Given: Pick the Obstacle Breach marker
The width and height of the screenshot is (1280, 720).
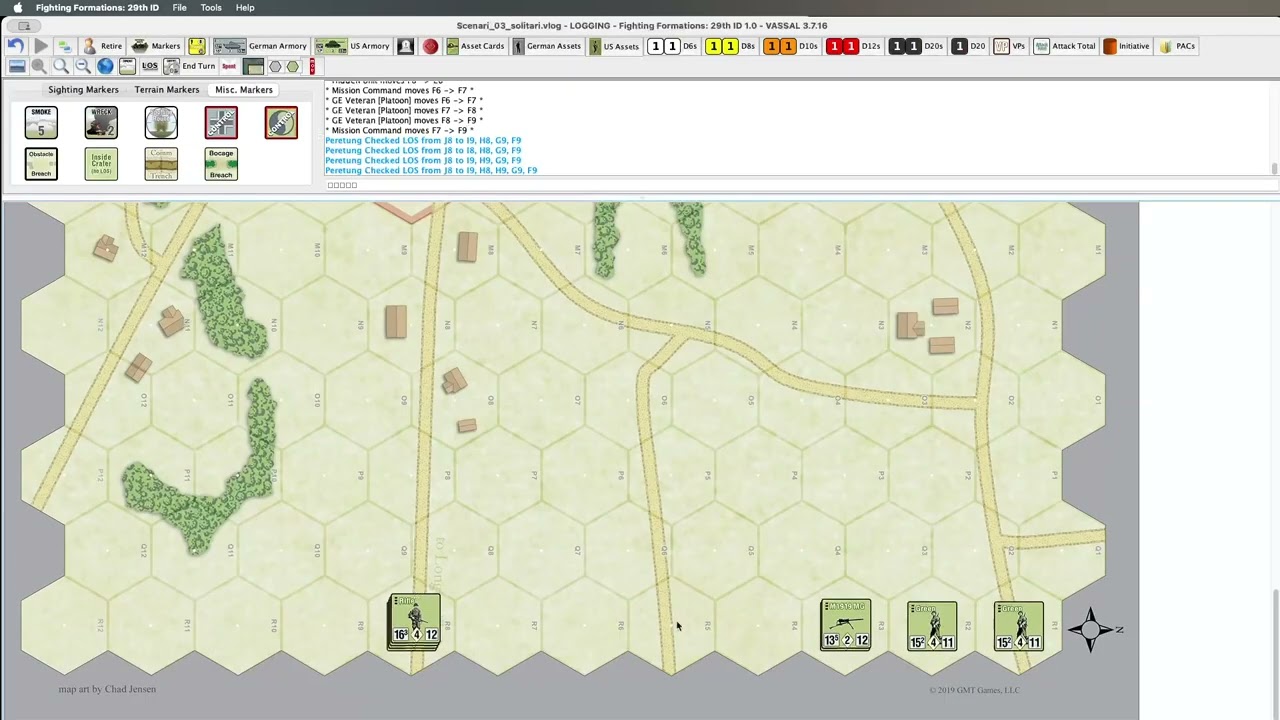Looking at the screenshot, I should [x=41, y=164].
